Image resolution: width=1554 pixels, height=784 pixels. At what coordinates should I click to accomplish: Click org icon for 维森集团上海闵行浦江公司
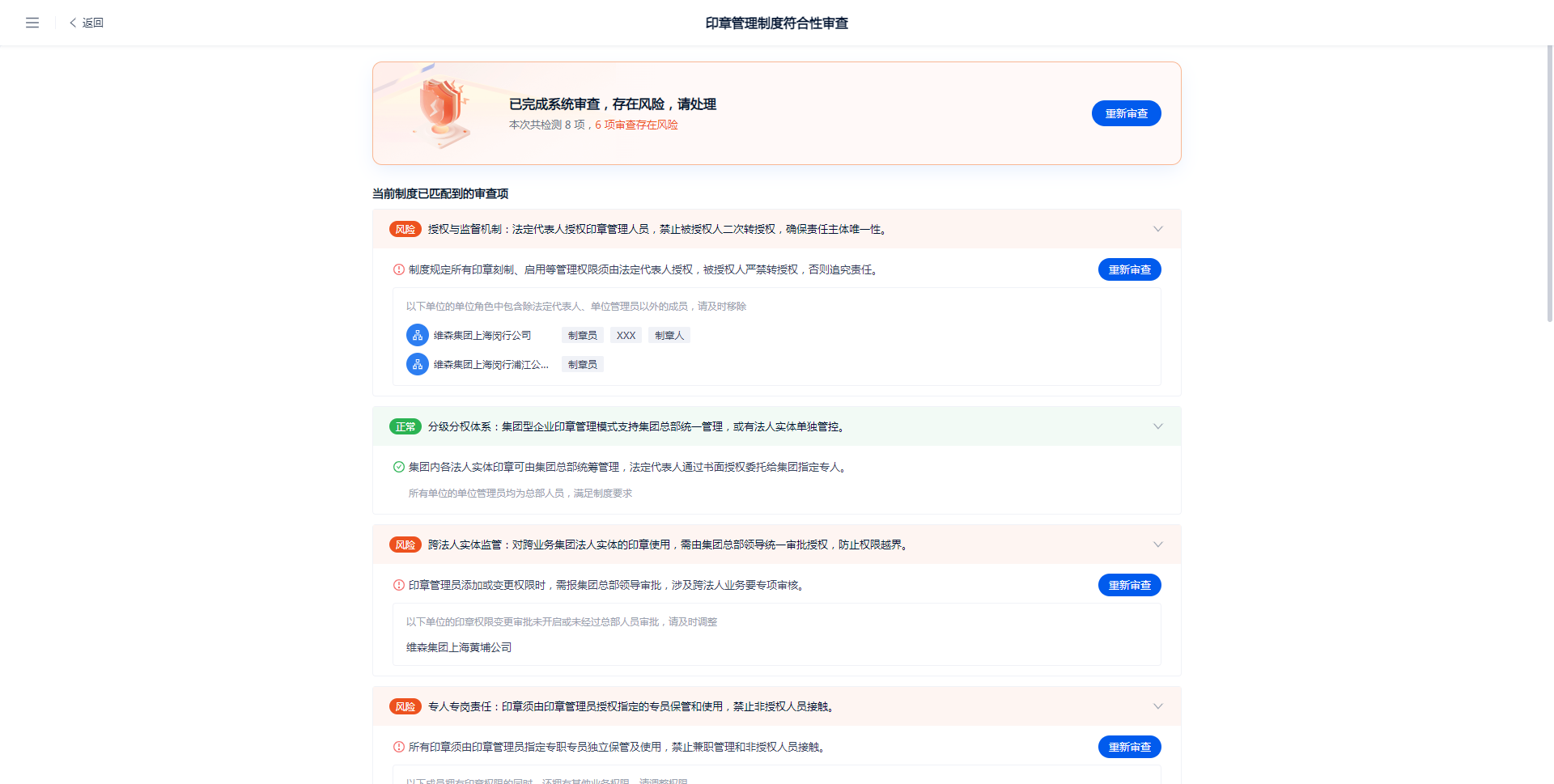[418, 364]
